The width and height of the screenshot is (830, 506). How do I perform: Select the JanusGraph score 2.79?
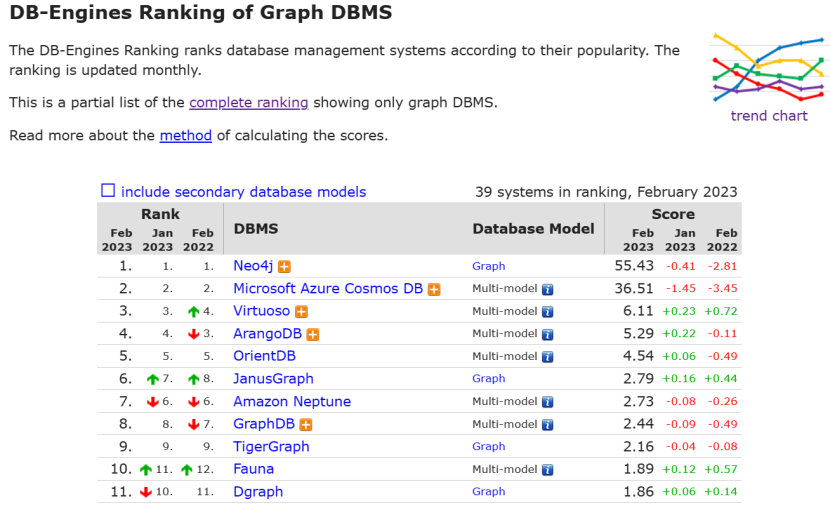[x=638, y=378]
